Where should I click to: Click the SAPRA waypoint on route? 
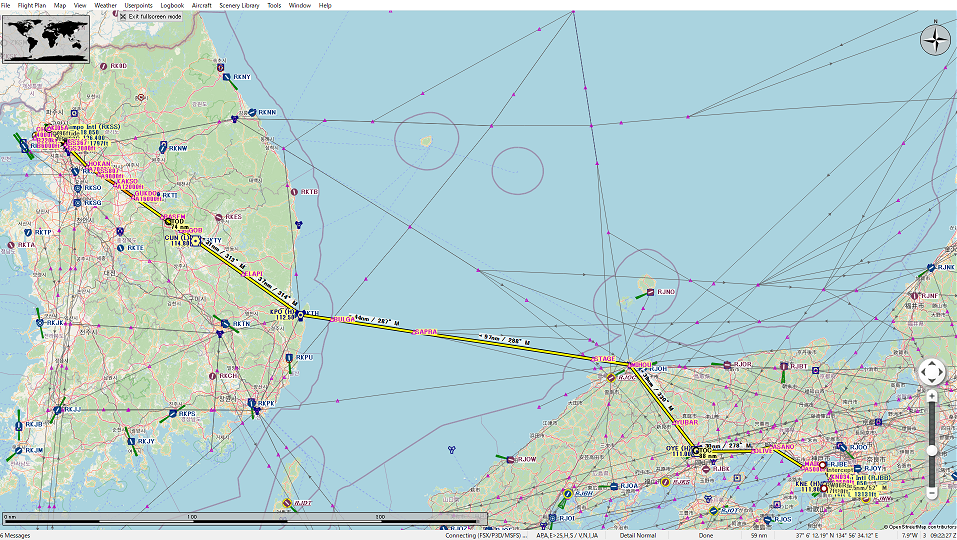pyautogui.click(x=426, y=331)
